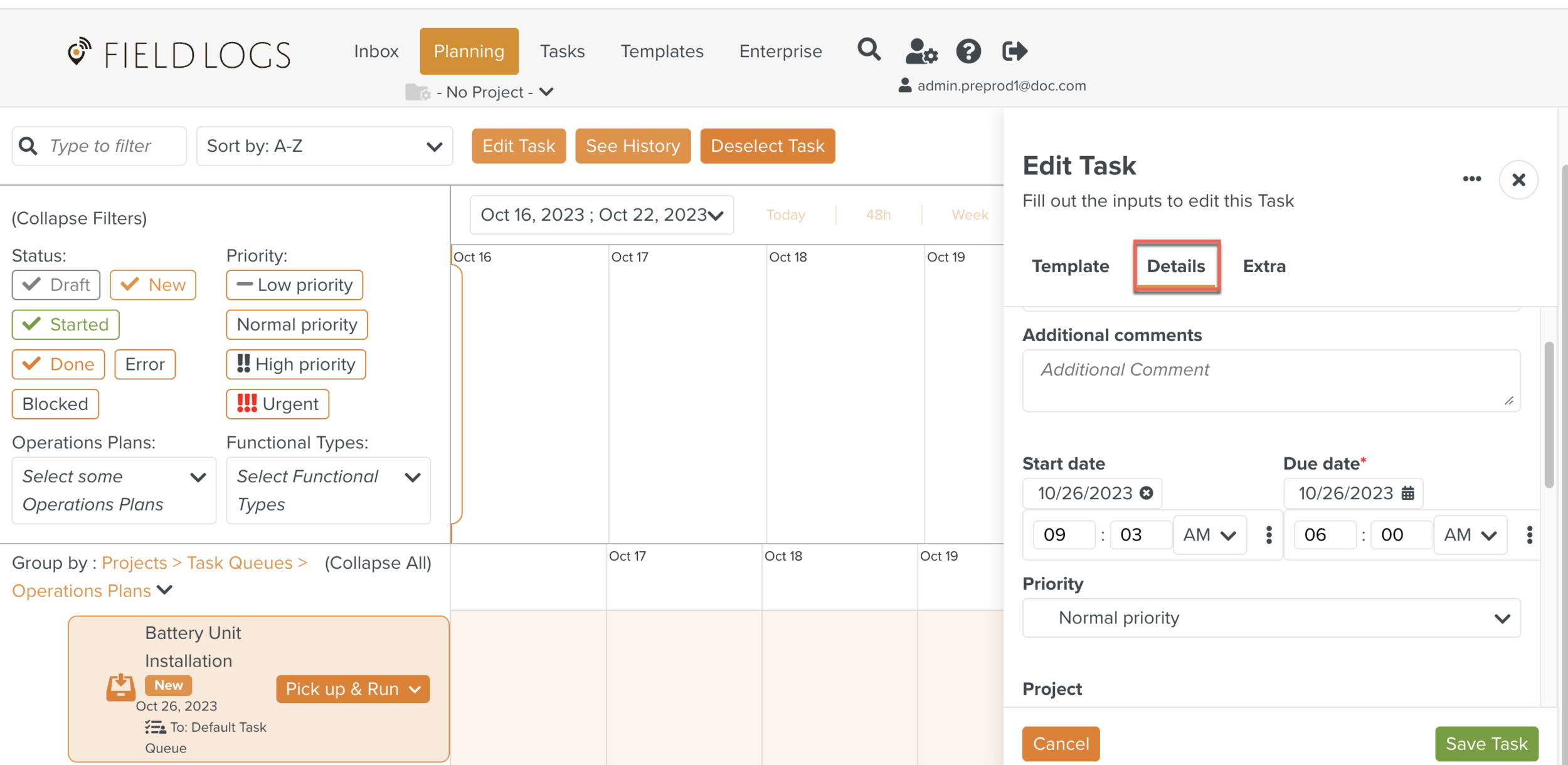Click the logout arrow icon
This screenshot has height=765, width=1568.
1014,51
